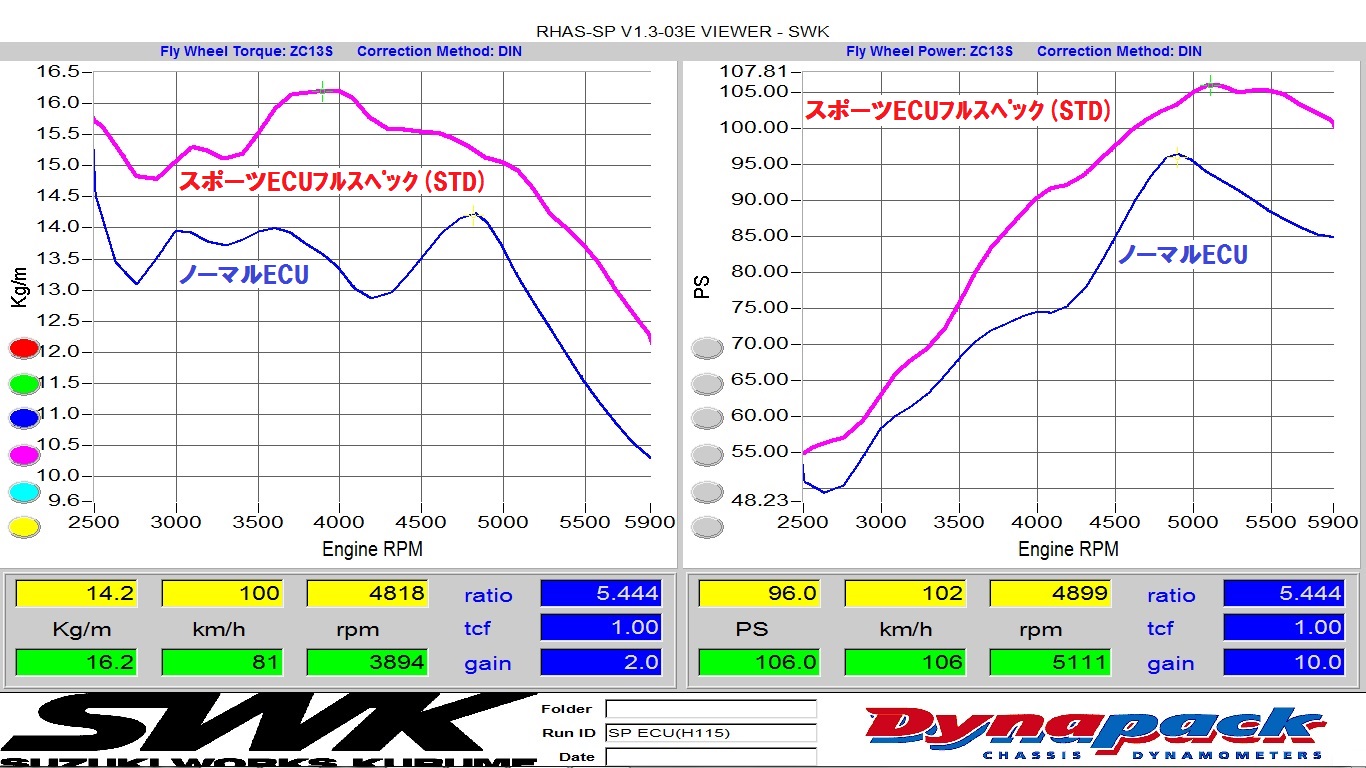This screenshot has width=1366, height=768.
Task: Select the magenta run indicator on torque chart
Action: 24,455
